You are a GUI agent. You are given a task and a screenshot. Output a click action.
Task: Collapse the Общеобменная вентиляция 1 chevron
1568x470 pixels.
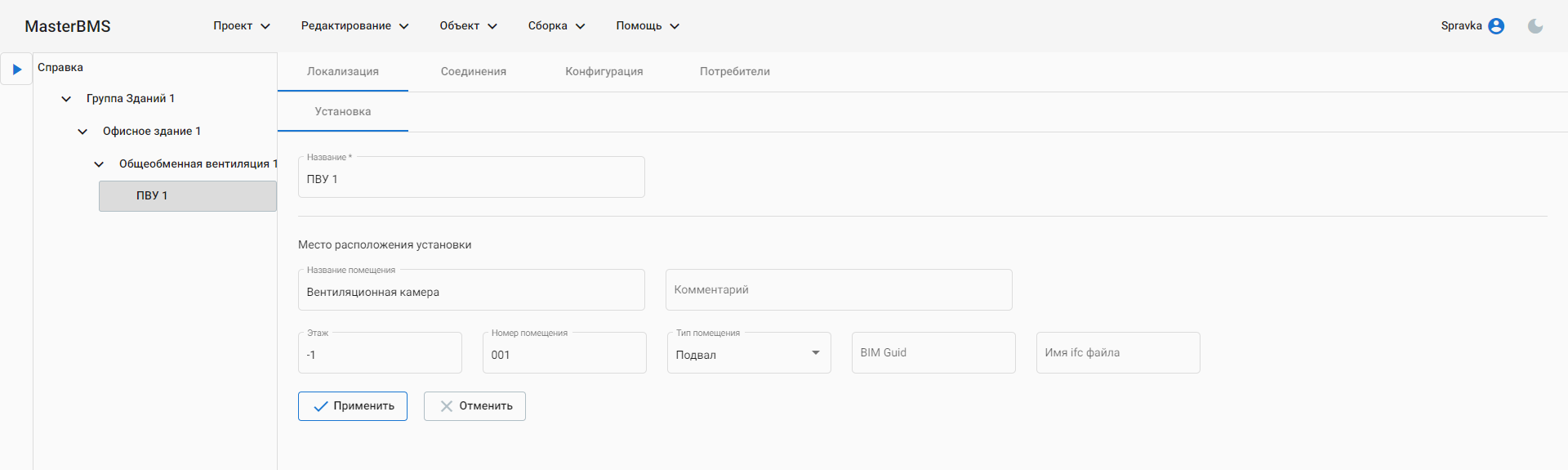click(x=99, y=164)
